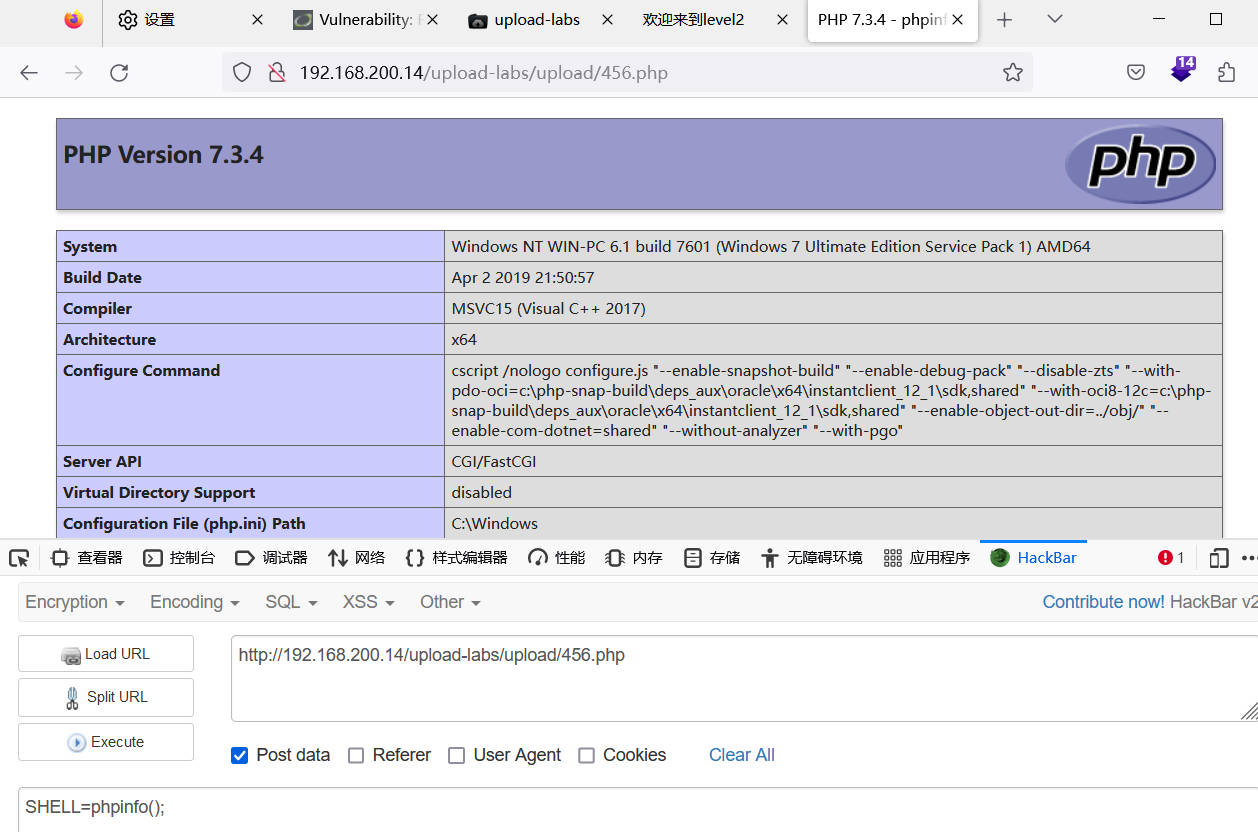Open the 查看器 inspector panel

(x=86, y=558)
